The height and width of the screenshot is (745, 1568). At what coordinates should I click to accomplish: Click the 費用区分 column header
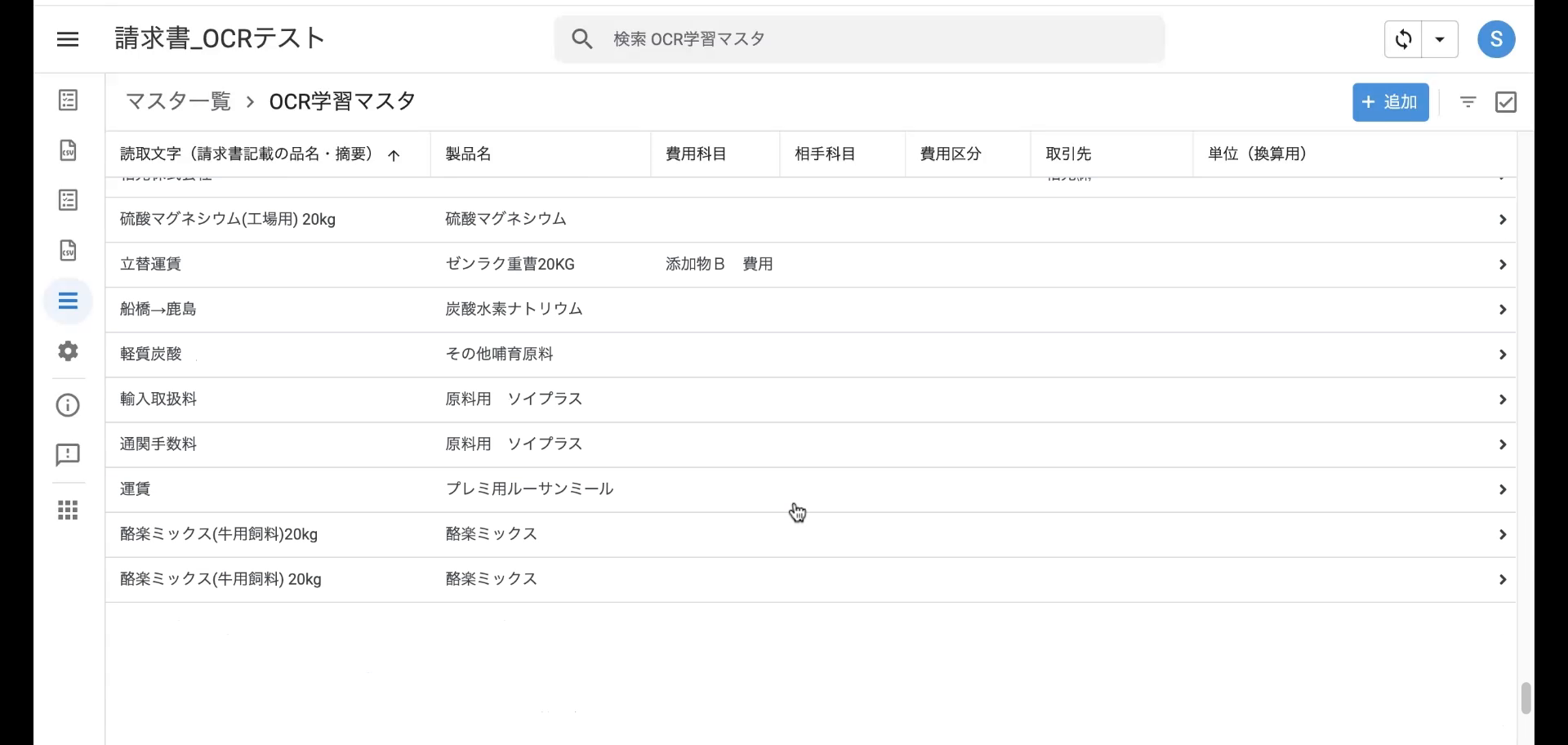(951, 154)
